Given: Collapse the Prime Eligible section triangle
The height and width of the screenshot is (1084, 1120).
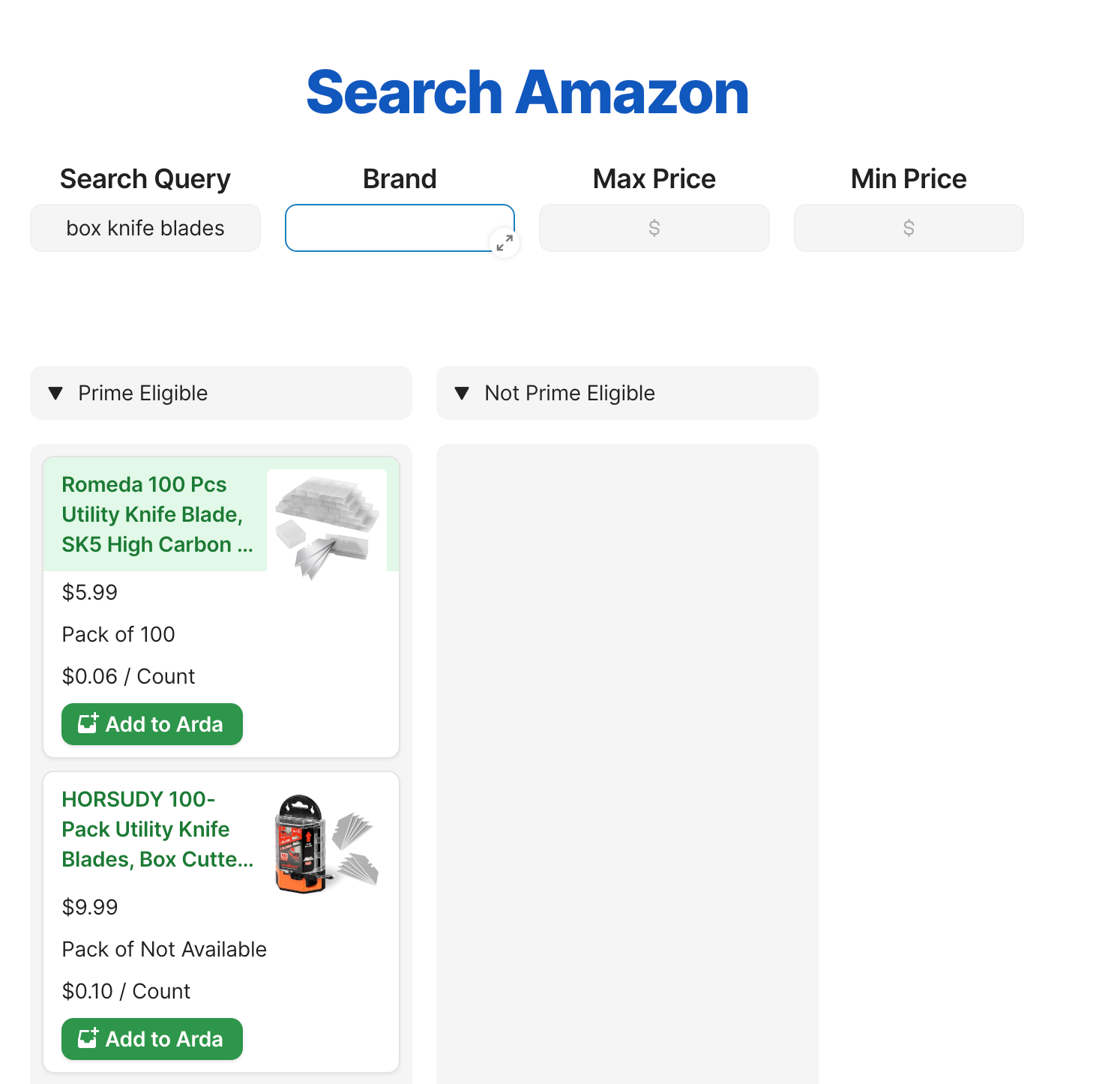Looking at the screenshot, I should pyautogui.click(x=55, y=393).
